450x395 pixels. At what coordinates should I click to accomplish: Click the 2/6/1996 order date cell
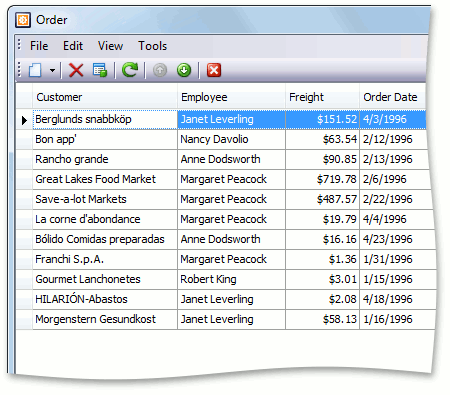point(395,179)
